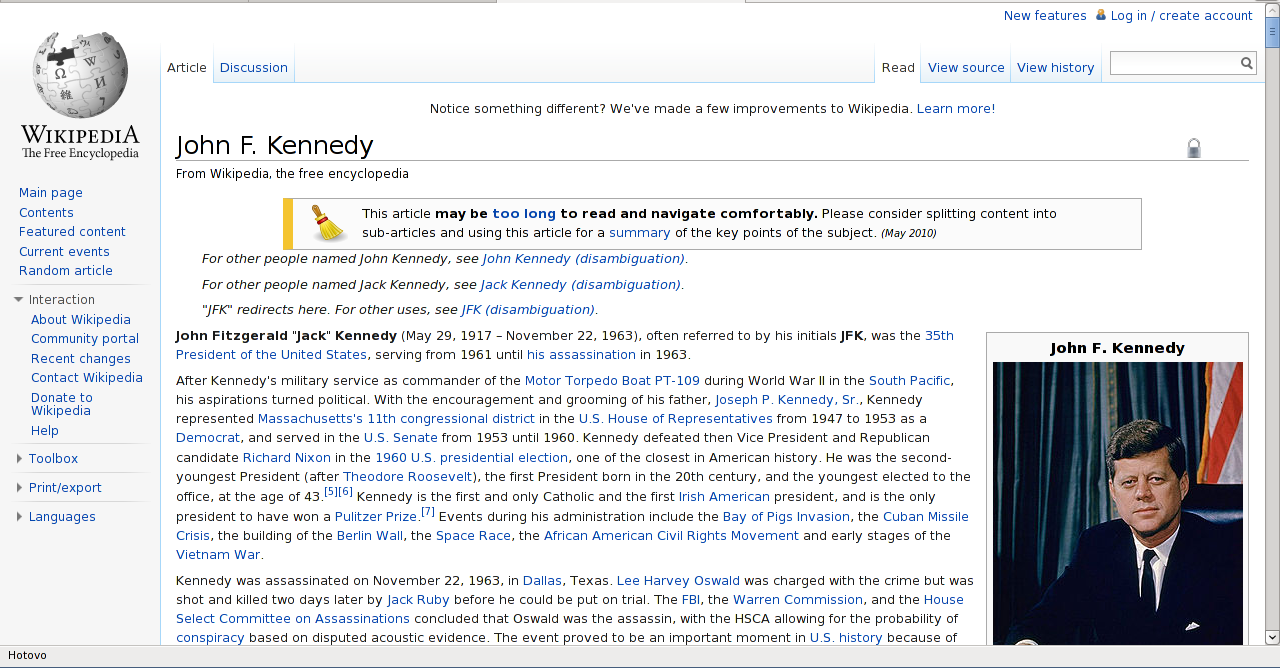Open Featured content link
This screenshot has height=668, width=1280.
(x=72, y=232)
